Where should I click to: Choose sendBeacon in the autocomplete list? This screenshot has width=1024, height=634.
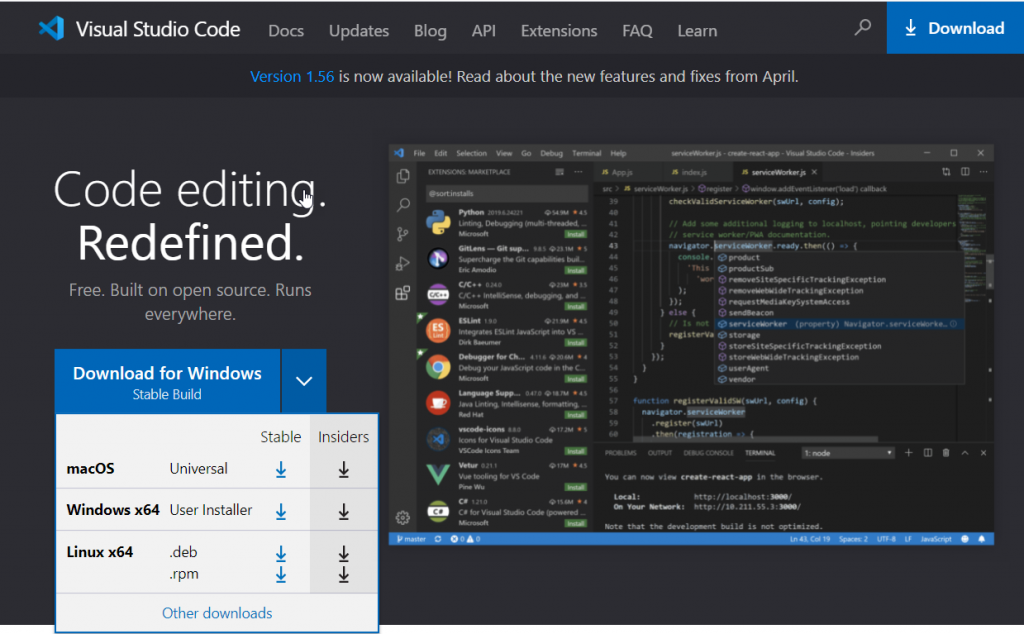pos(751,313)
